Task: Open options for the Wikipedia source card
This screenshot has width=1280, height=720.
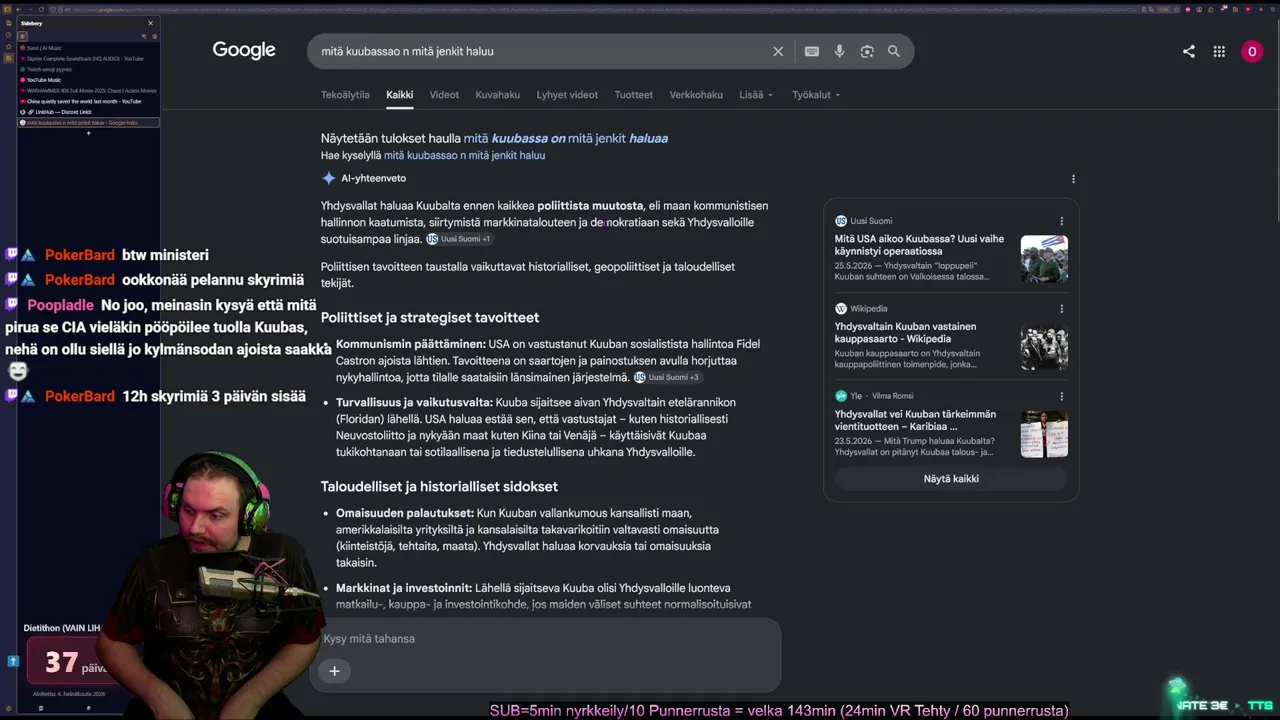Action: [1061, 309]
